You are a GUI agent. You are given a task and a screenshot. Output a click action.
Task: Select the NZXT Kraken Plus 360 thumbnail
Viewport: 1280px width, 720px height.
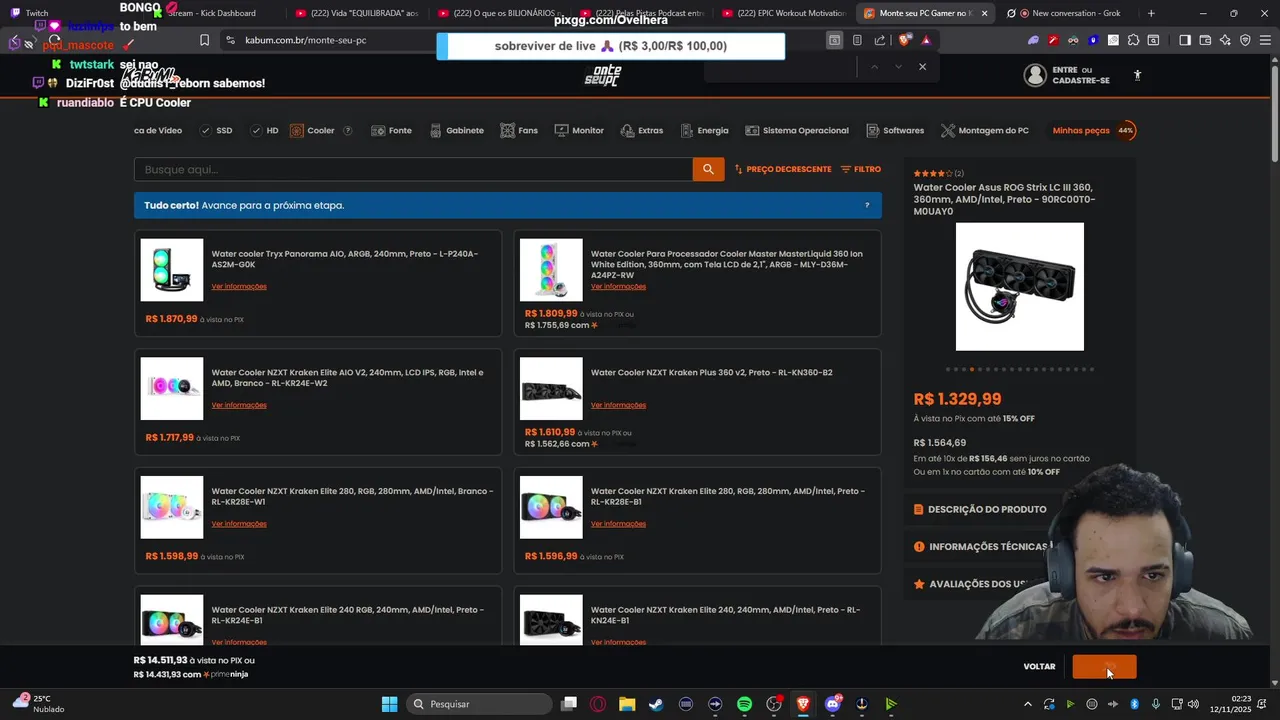tap(551, 389)
